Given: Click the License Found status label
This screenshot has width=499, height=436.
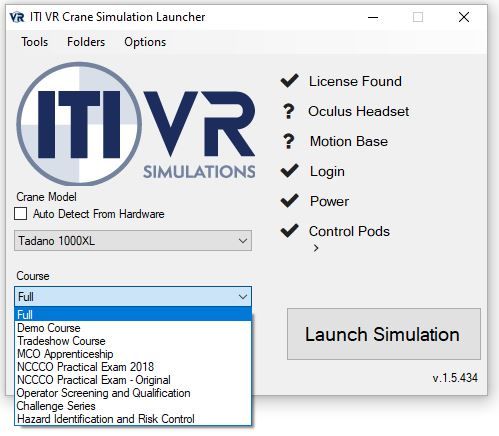Looking at the screenshot, I should [355, 81].
